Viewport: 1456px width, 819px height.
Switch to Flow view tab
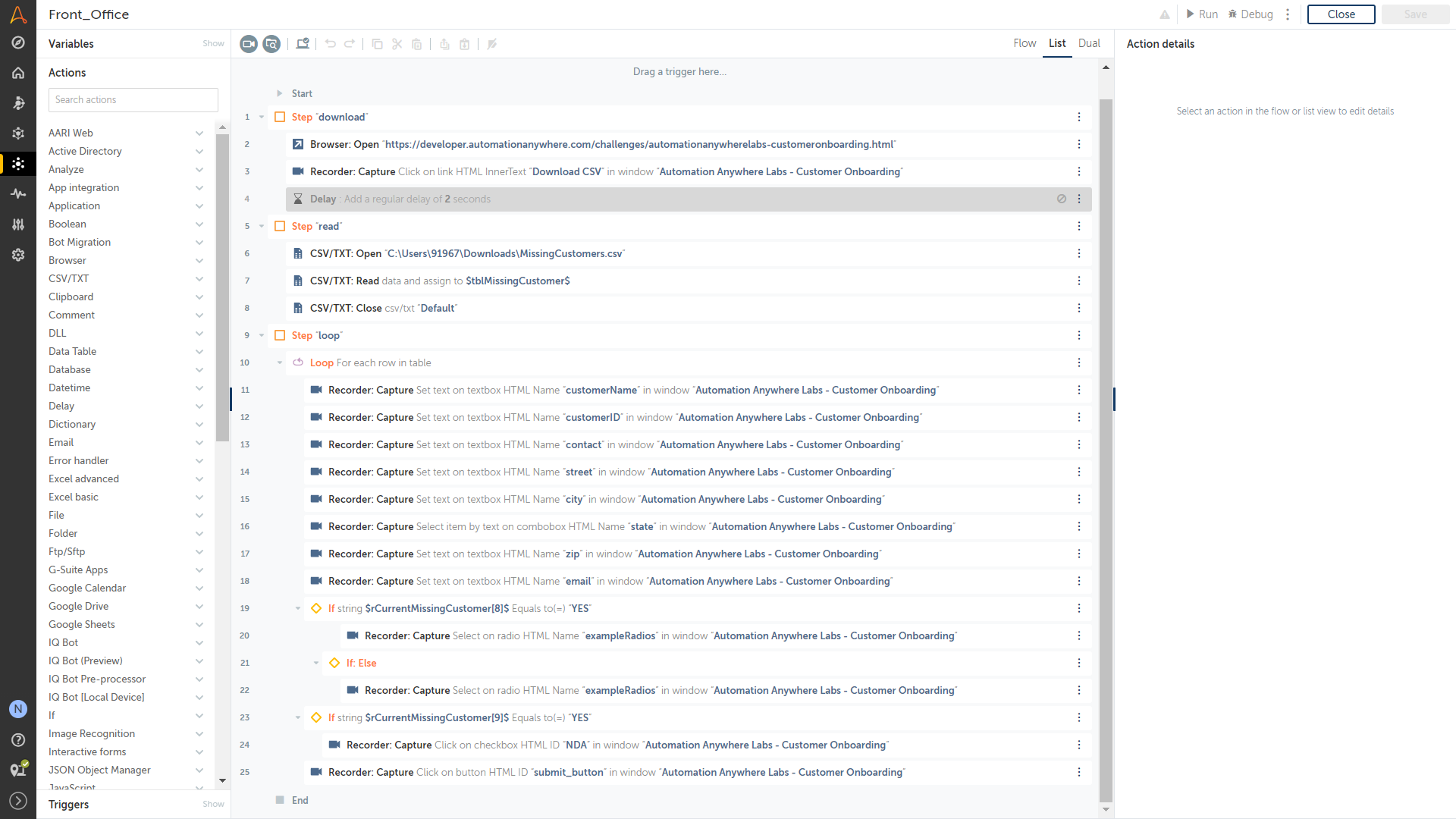tap(1025, 43)
